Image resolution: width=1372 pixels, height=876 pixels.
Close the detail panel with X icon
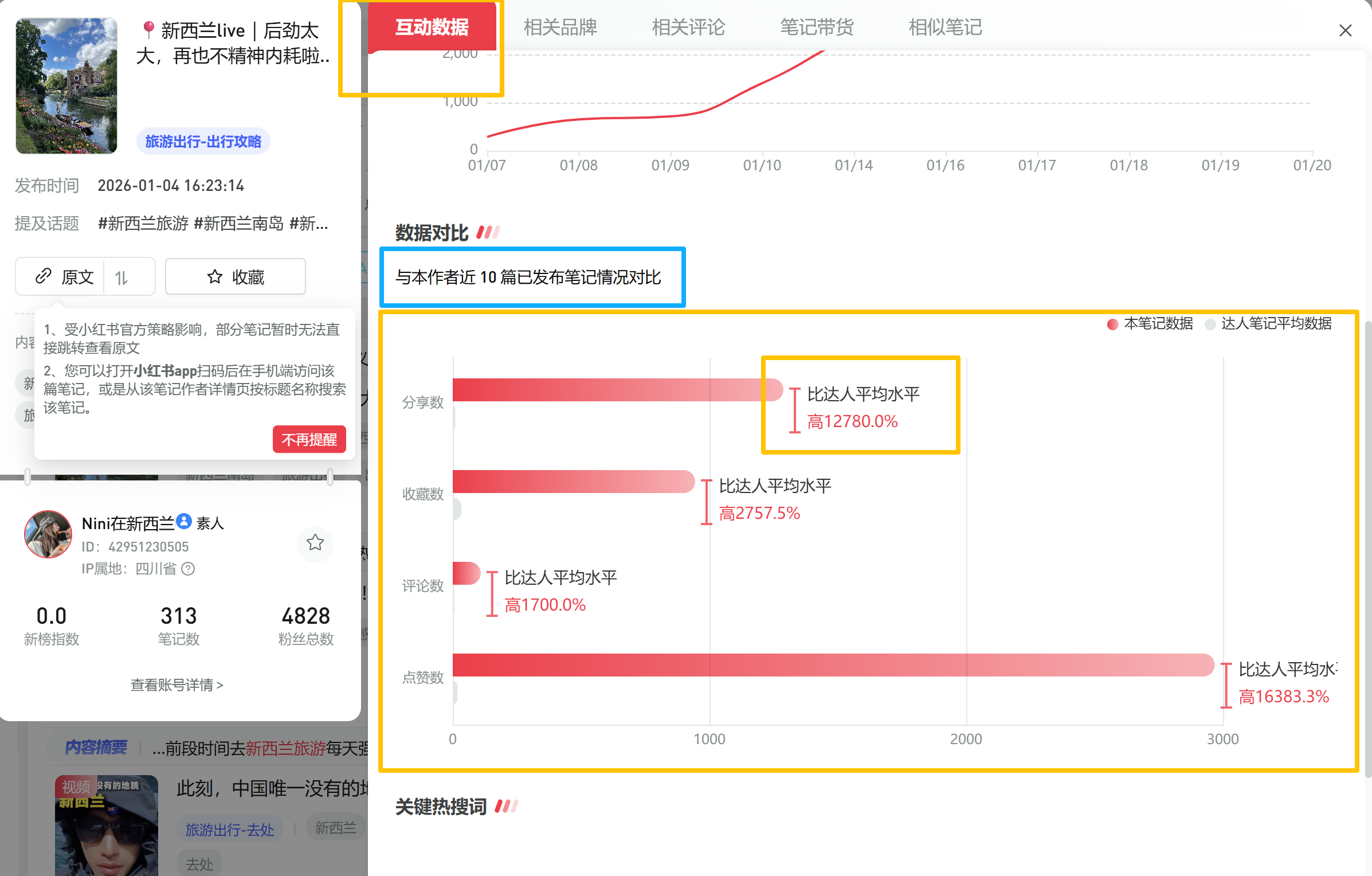pyautogui.click(x=1345, y=30)
